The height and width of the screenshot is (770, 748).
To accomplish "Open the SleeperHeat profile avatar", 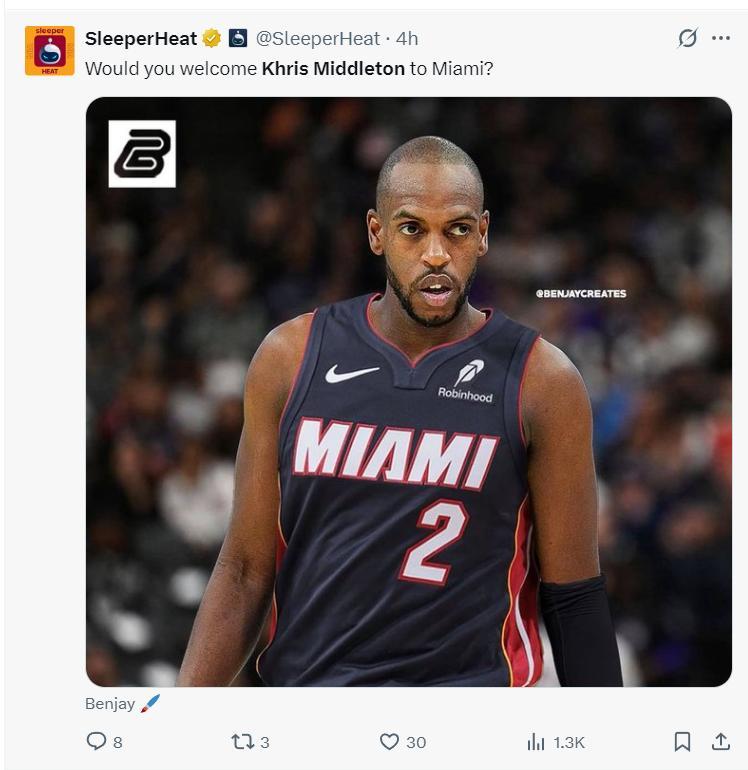I will pyautogui.click(x=50, y=51).
